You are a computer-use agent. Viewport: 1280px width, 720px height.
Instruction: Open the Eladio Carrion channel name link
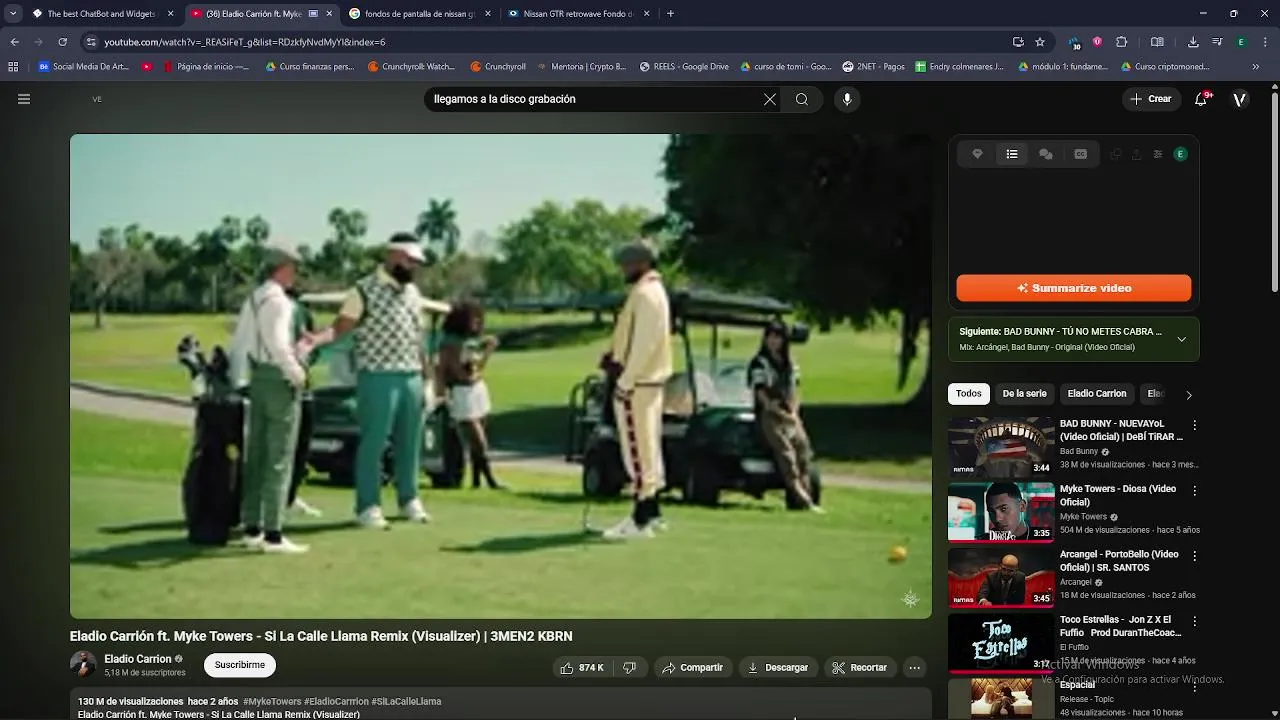(x=138, y=659)
